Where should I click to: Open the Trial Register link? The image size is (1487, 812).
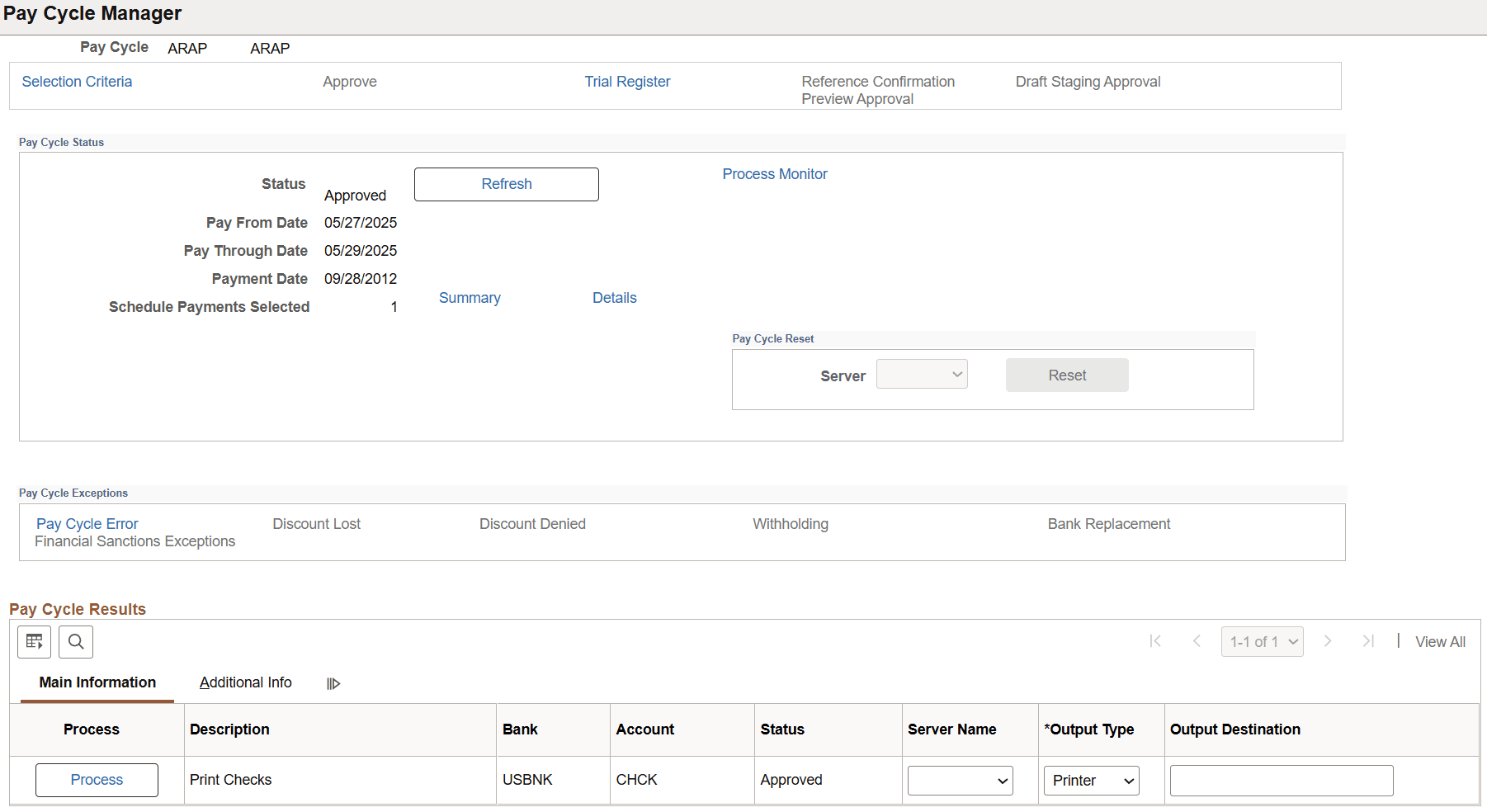[627, 81]
